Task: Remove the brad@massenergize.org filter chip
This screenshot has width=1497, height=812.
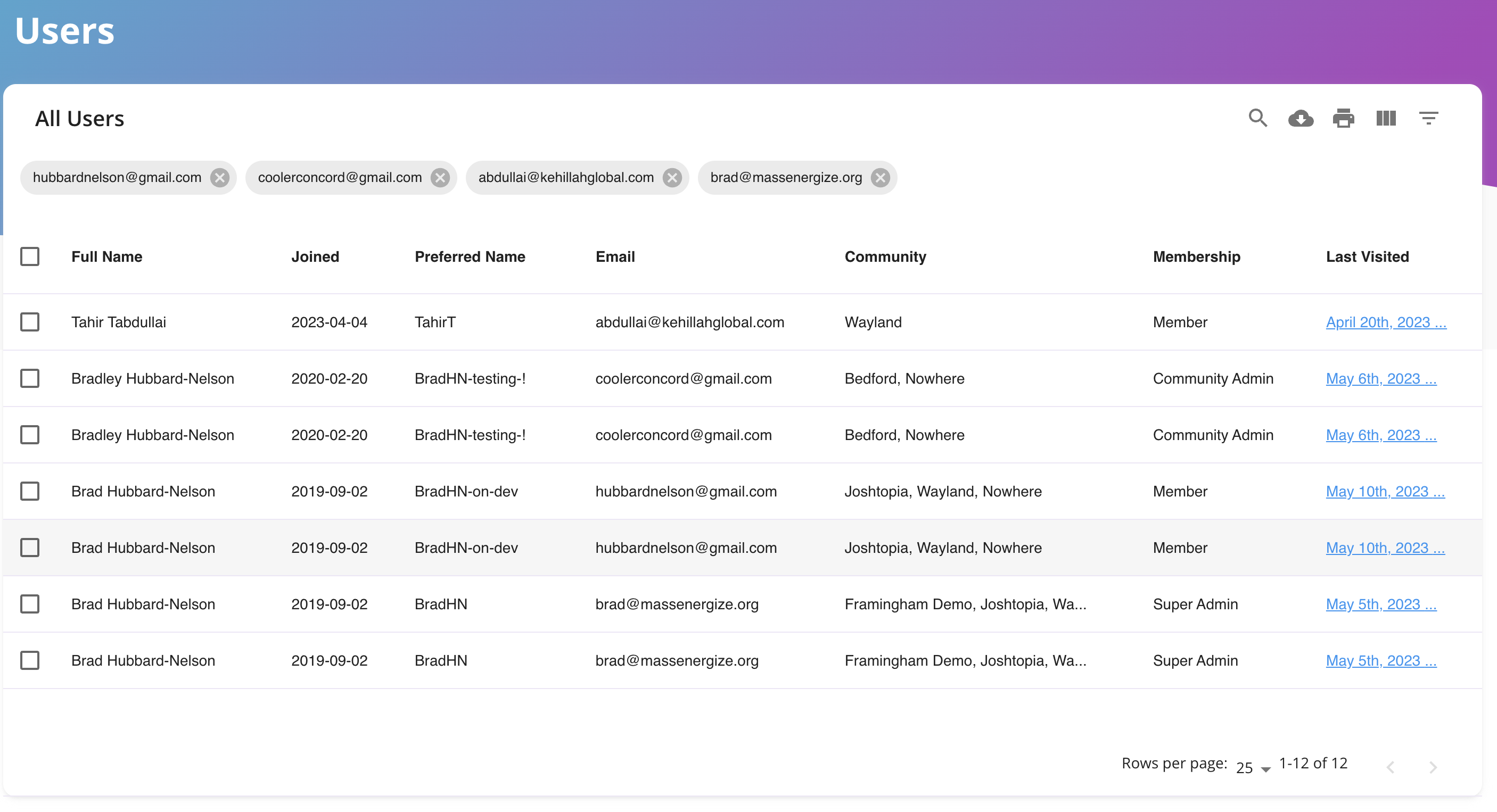Action: tap(879, 178)
